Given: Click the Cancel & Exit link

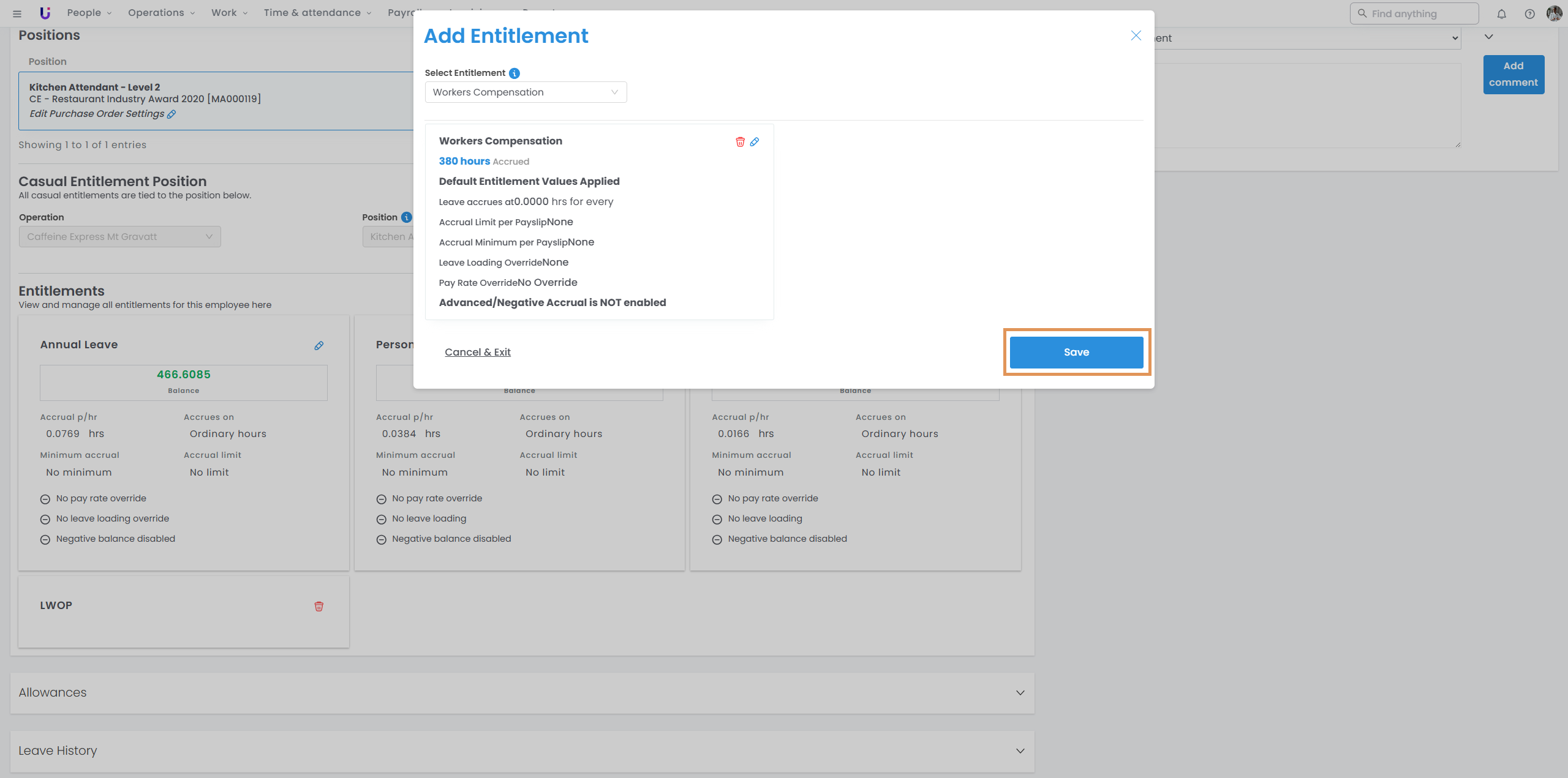Looking at the screenshot, I should 477,352.
